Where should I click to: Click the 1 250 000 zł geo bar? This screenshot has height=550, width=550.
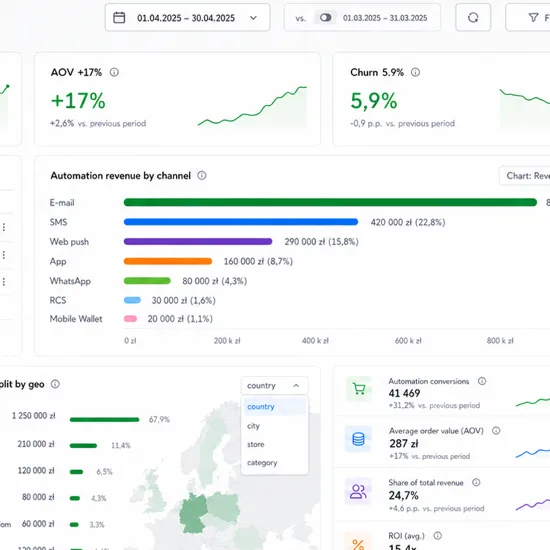(105, 420)
